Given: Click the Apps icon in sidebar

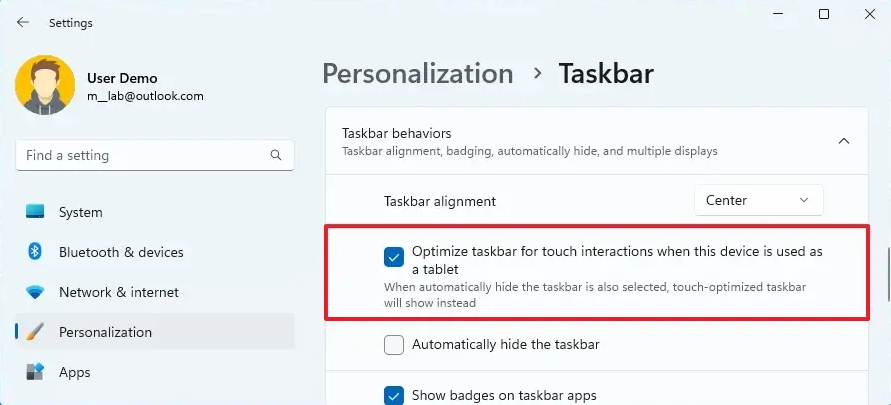Looking at the screenshot, I should pos(35,372).
